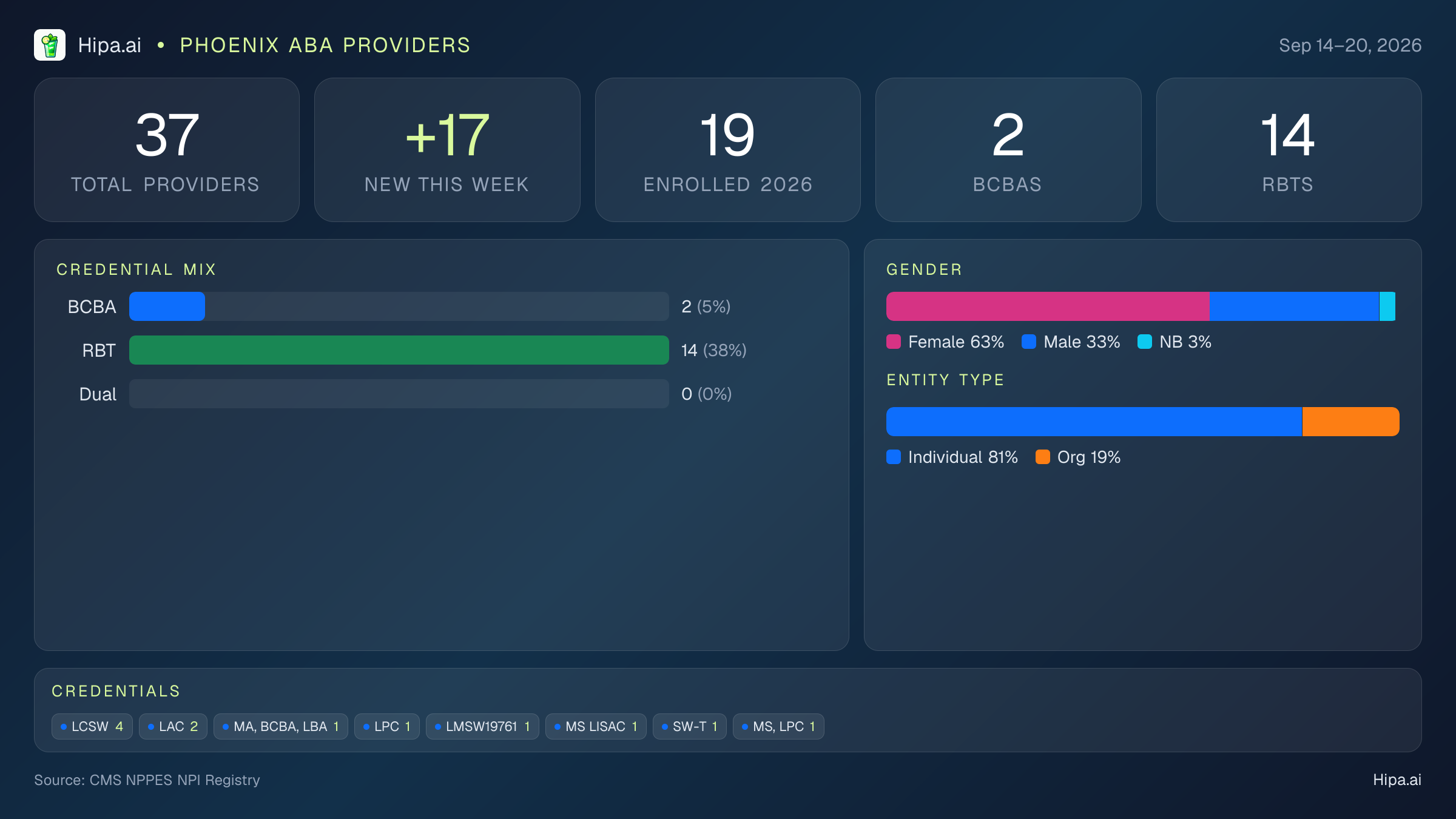Click the Sep 14–20, 2026 date range
The width and height of the screenshot is (1456, 819).
click(x=1350, y=45)
